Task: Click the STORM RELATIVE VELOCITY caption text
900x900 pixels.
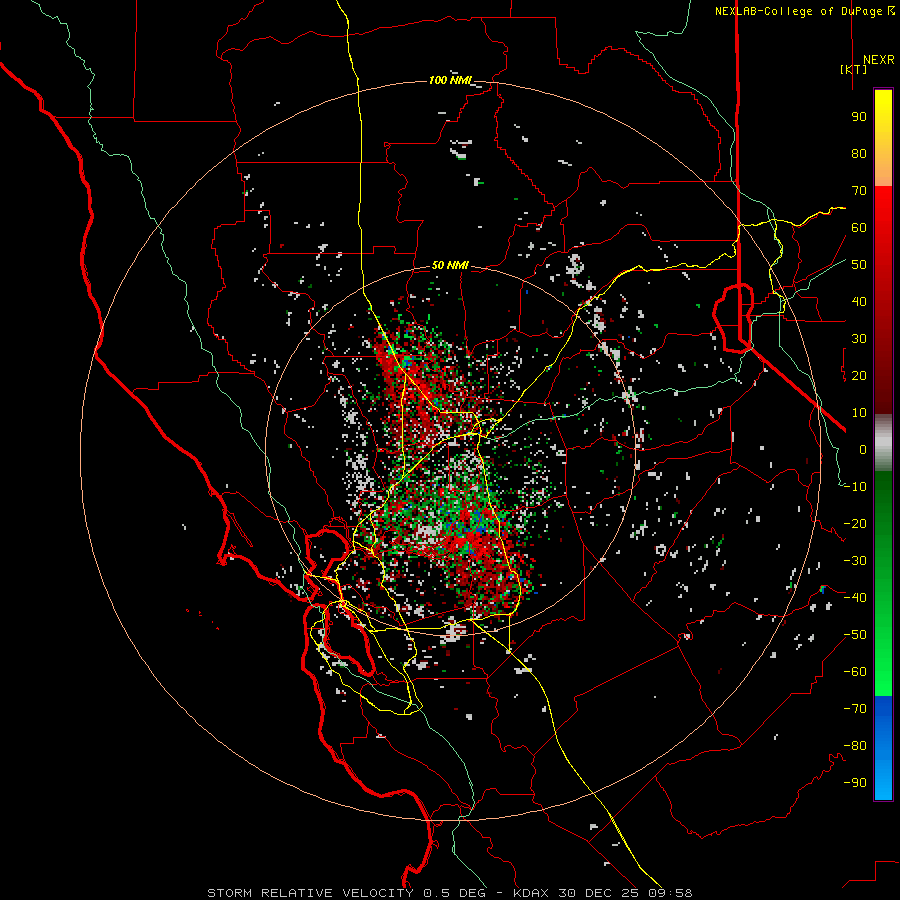Action: (310, 893)
